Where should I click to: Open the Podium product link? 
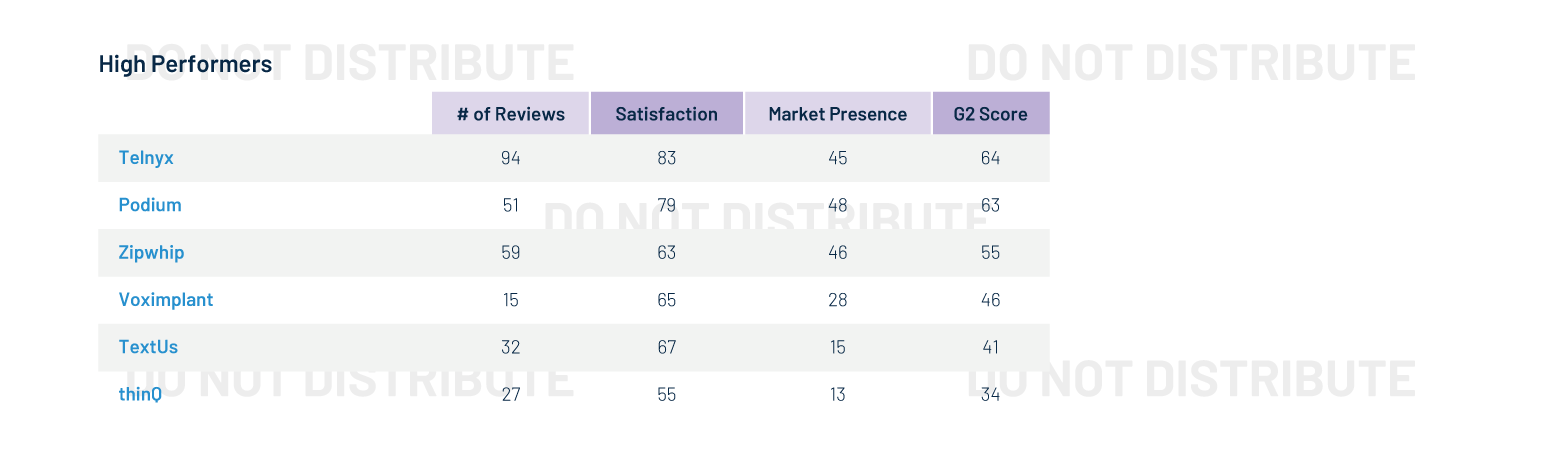pos(150,205)
